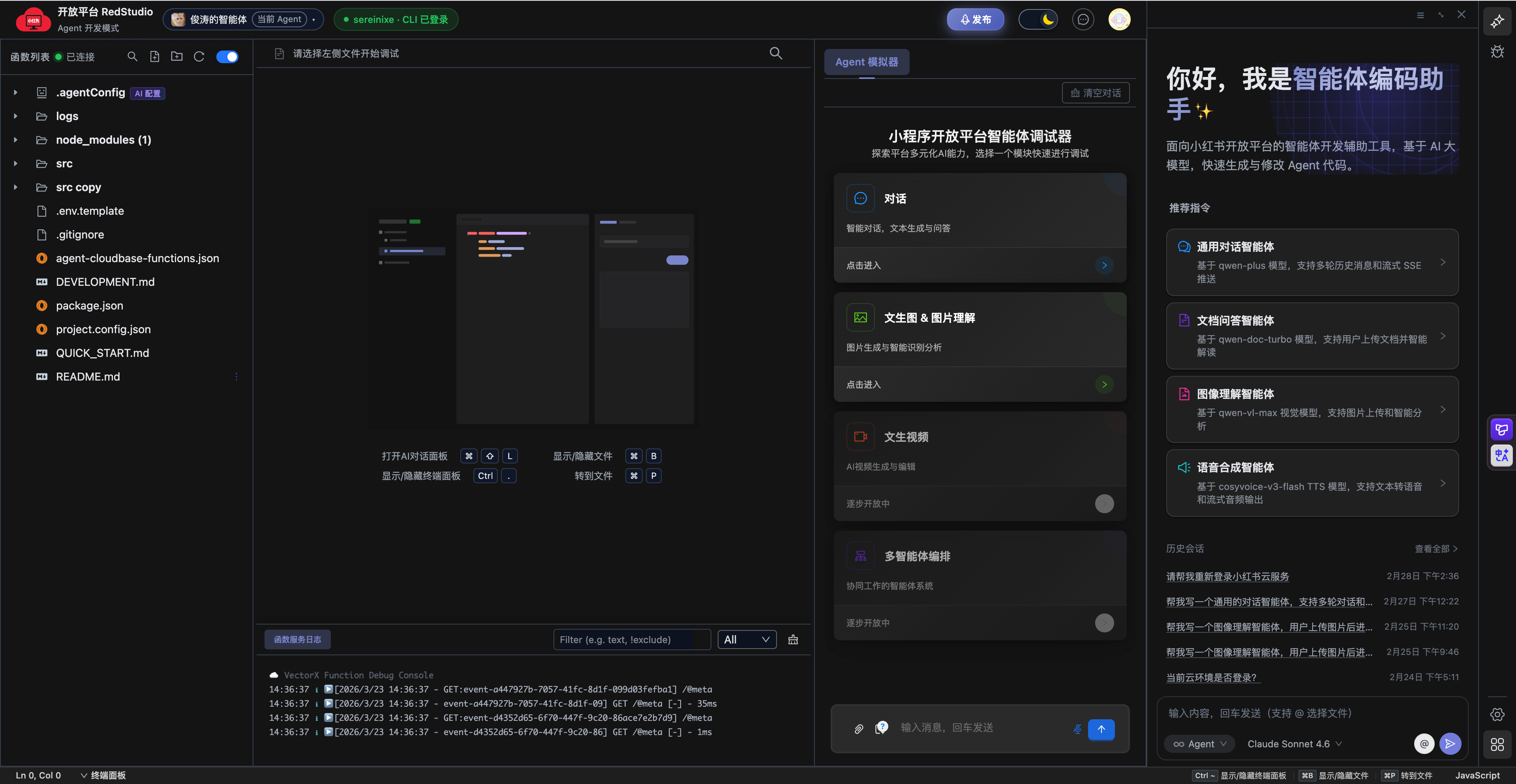Expand the logs folder

point(16,116)
